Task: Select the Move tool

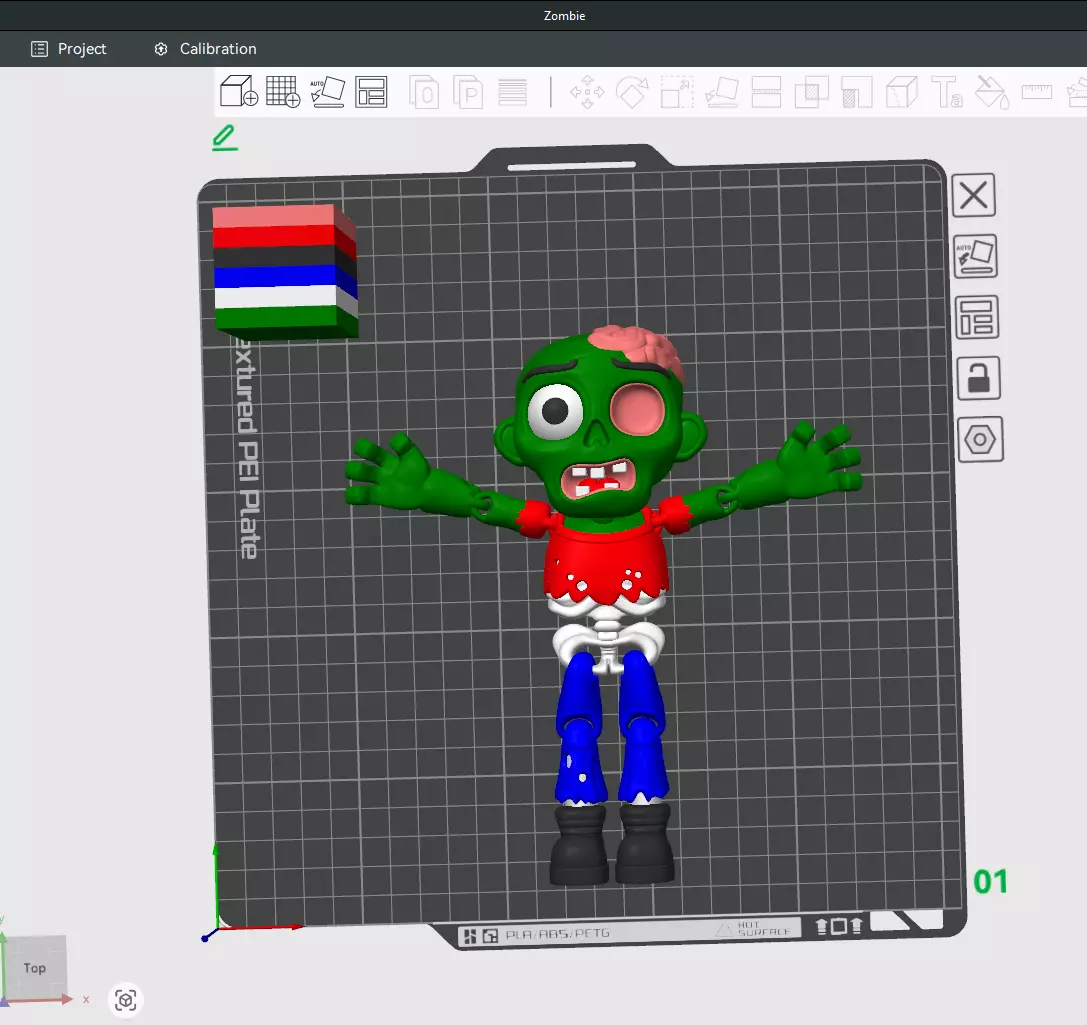Action: tap(587, 91)
